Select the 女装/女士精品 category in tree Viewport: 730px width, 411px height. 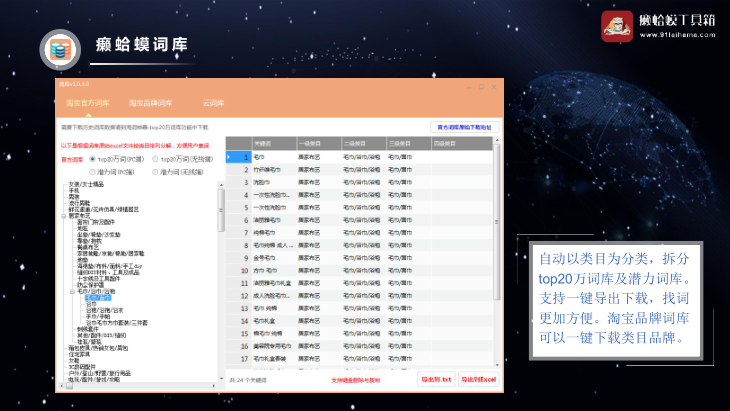coord(86,184)
